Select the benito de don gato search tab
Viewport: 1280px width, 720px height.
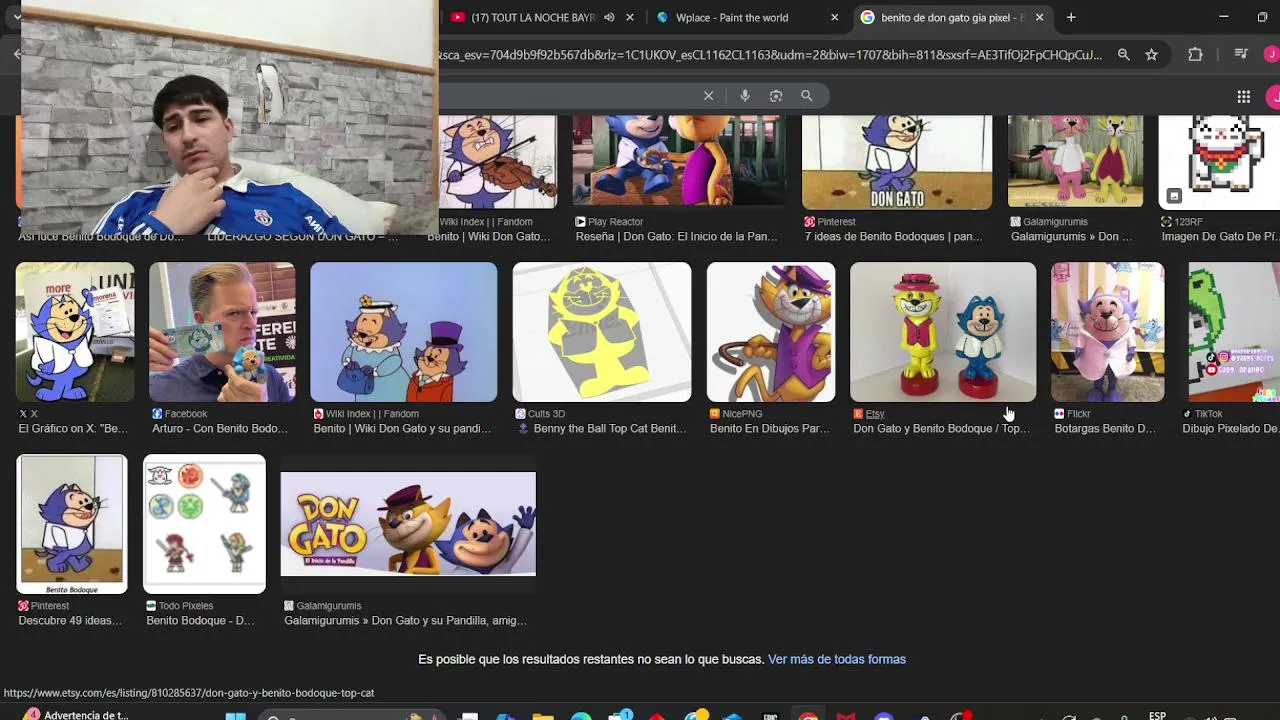point(952,17)
